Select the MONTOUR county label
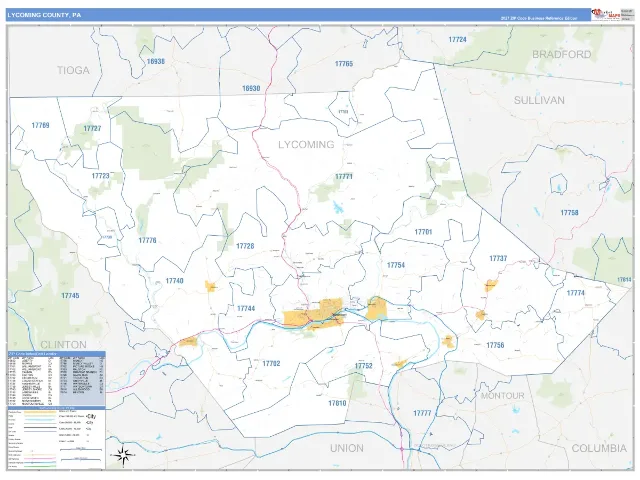The width and height of the screenshot is (640, 480). pyautogui.click(x=502, y=396)
